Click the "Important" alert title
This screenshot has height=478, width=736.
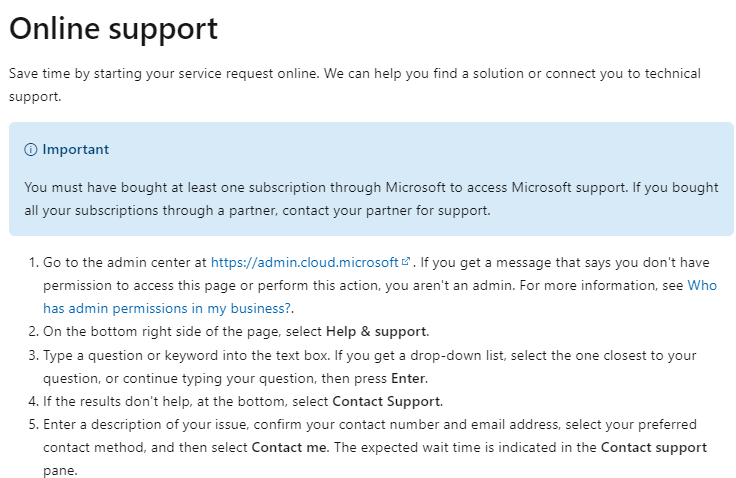click(75, 150)
